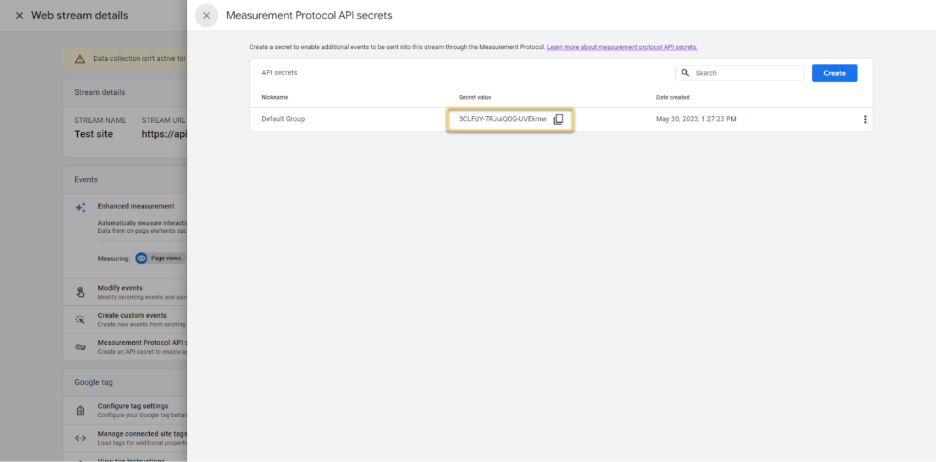This screenshot has height=462, width=936.
Task: Click the Manage connected site tags icon
Action: (x=81, y=438)
